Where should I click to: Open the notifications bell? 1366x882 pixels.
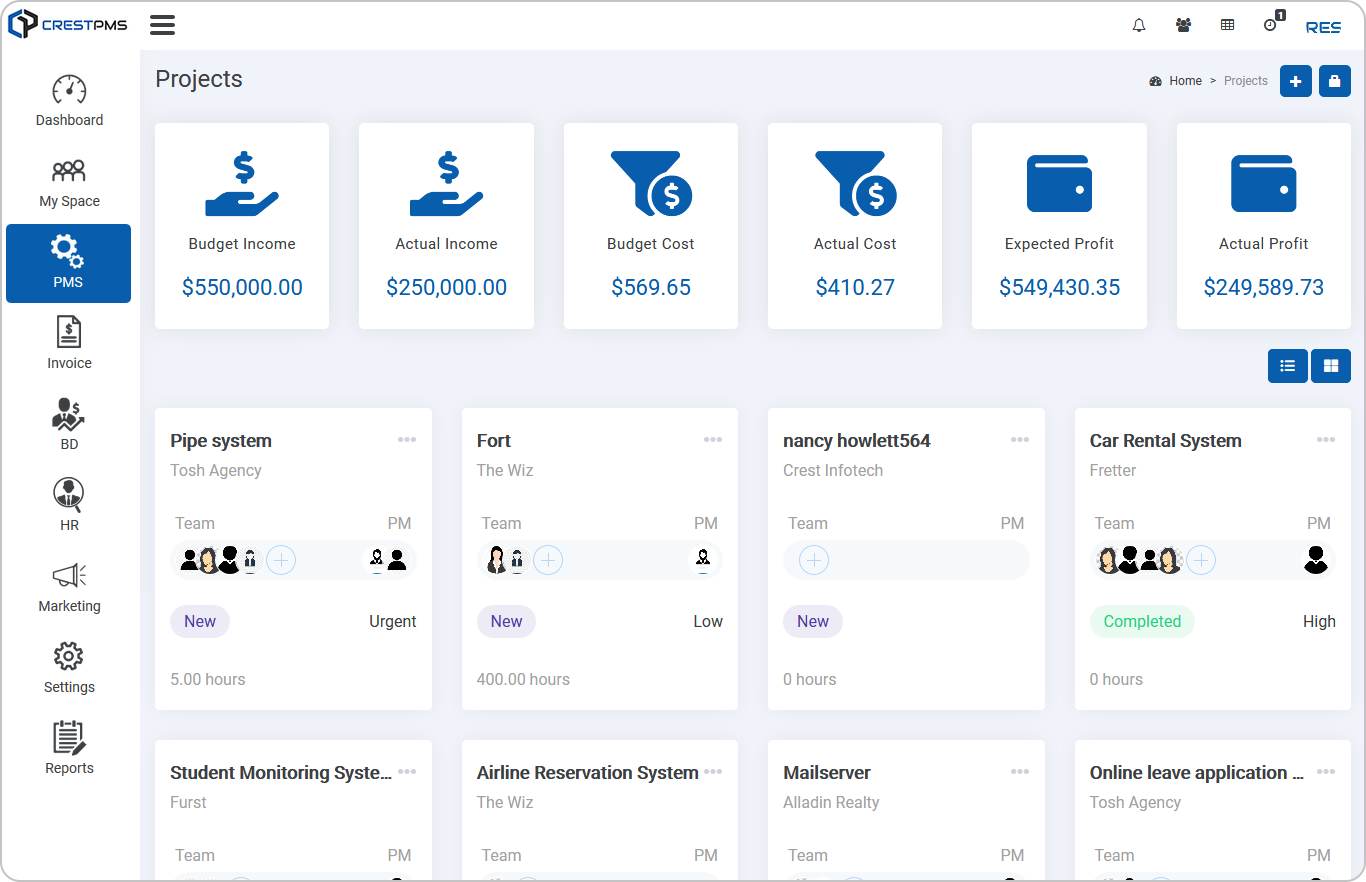(x=1139, y=26)
